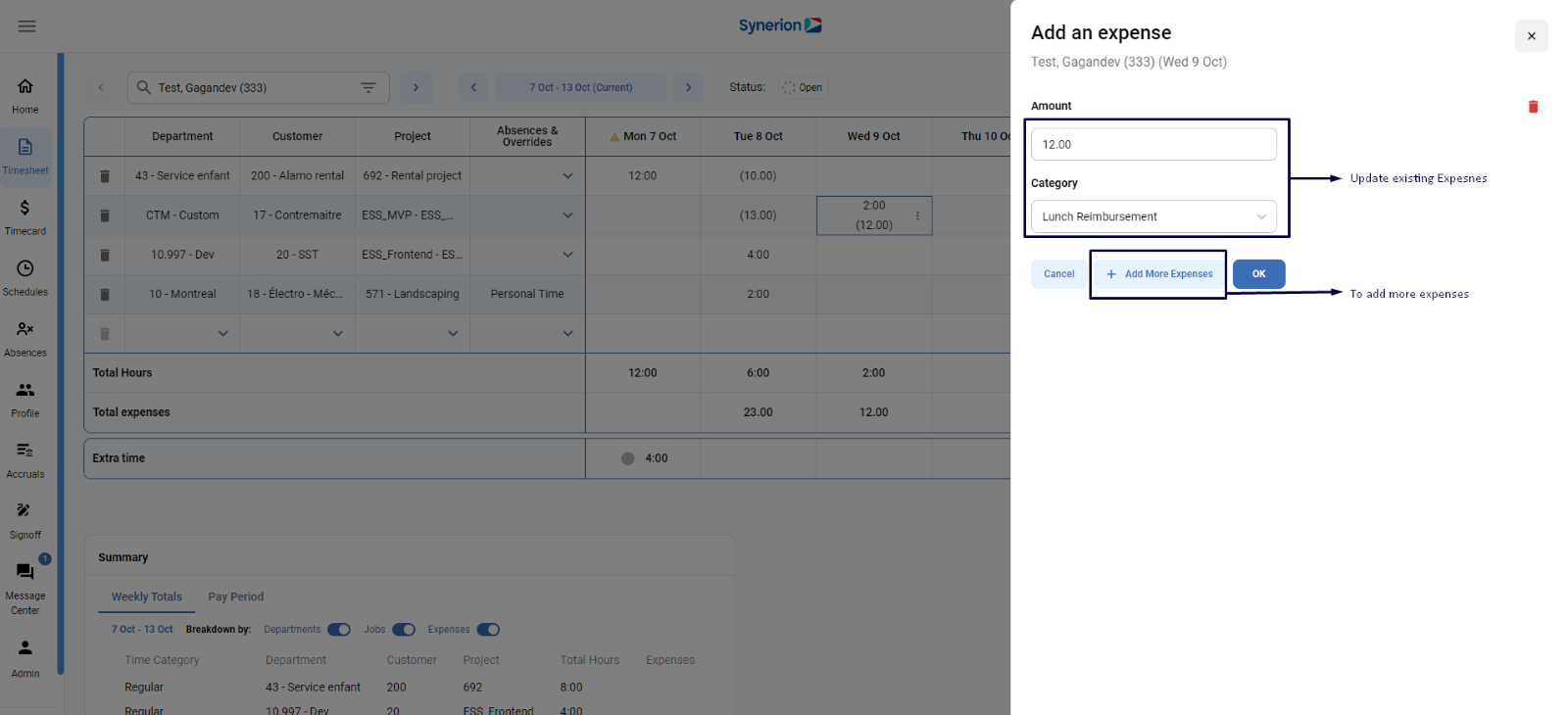
Task: Open Absences in the sidebar
Action: (25, 339)
